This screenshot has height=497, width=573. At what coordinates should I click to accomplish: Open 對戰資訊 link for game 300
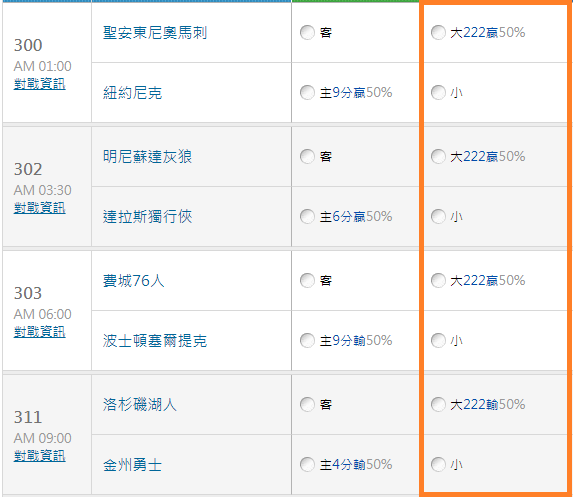(x=39, y=84)
